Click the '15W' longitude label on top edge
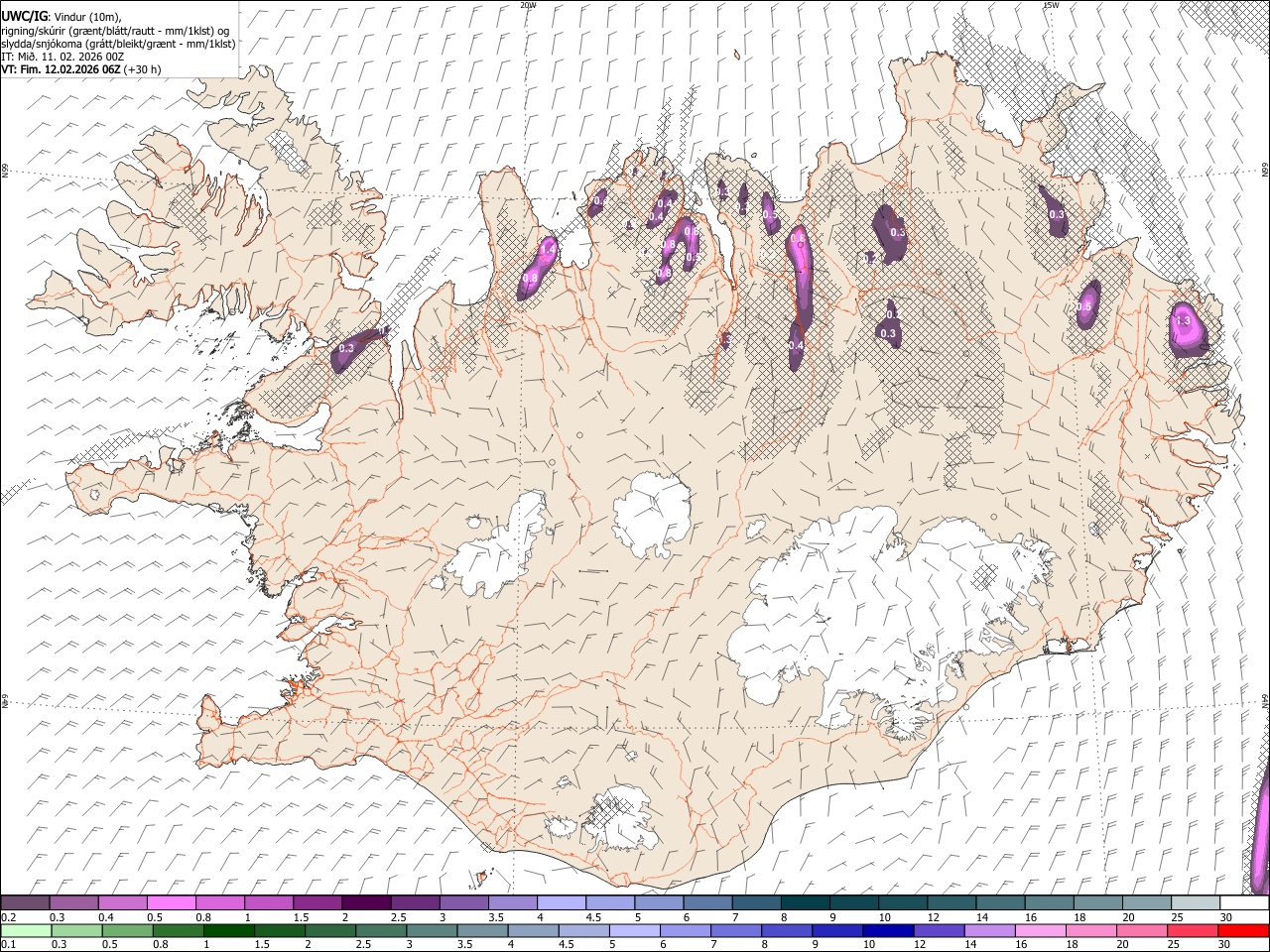 click(1052, 5)
